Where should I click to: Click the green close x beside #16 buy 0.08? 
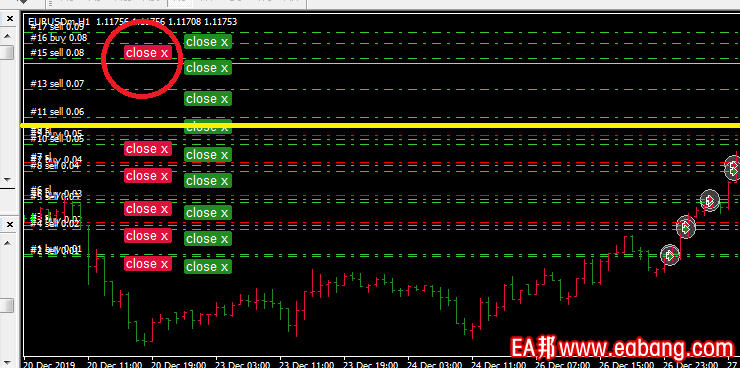tap(208, 42)
